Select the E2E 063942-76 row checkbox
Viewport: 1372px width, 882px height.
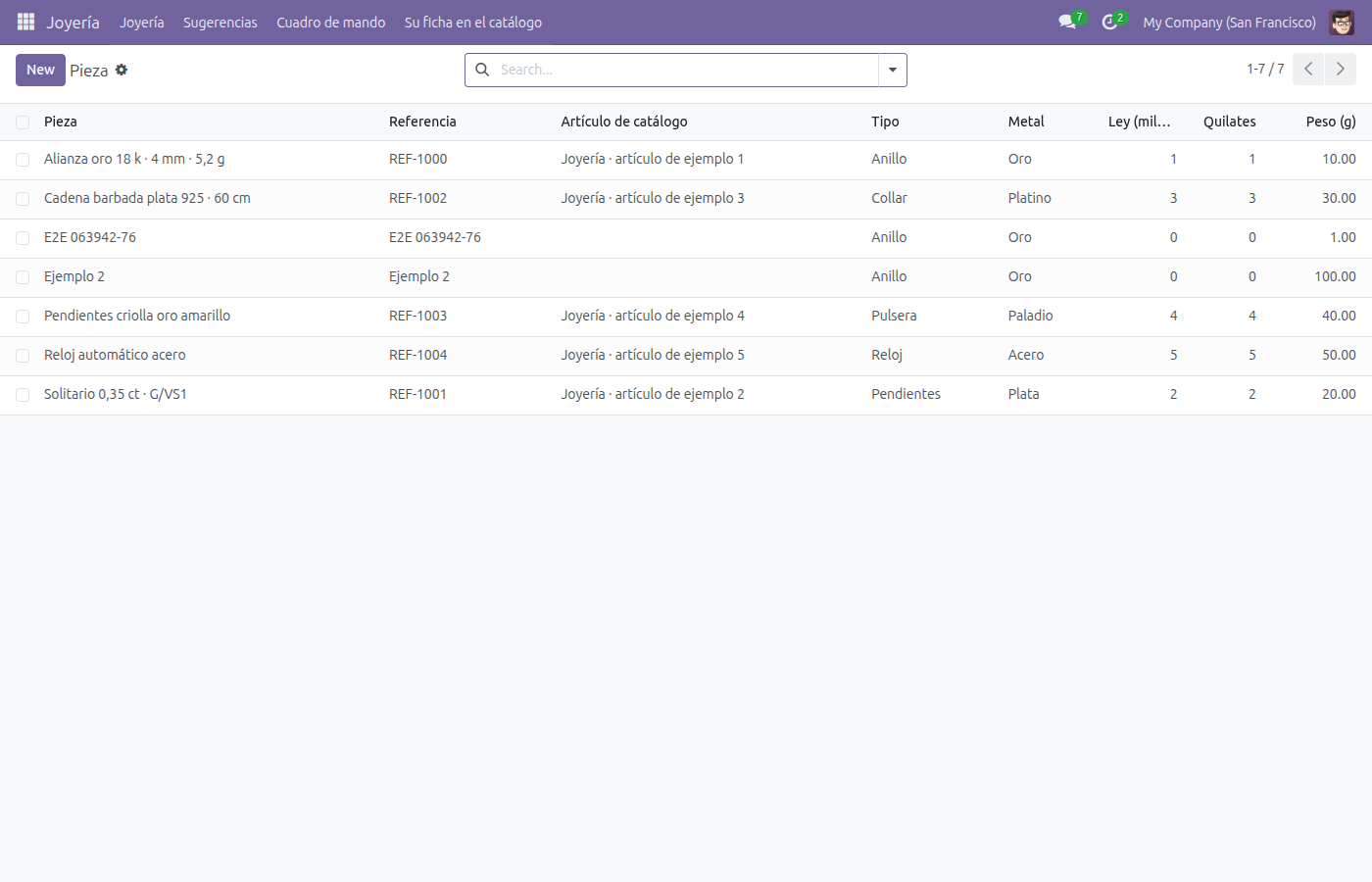pyautogui.click(x=23, y=237)
